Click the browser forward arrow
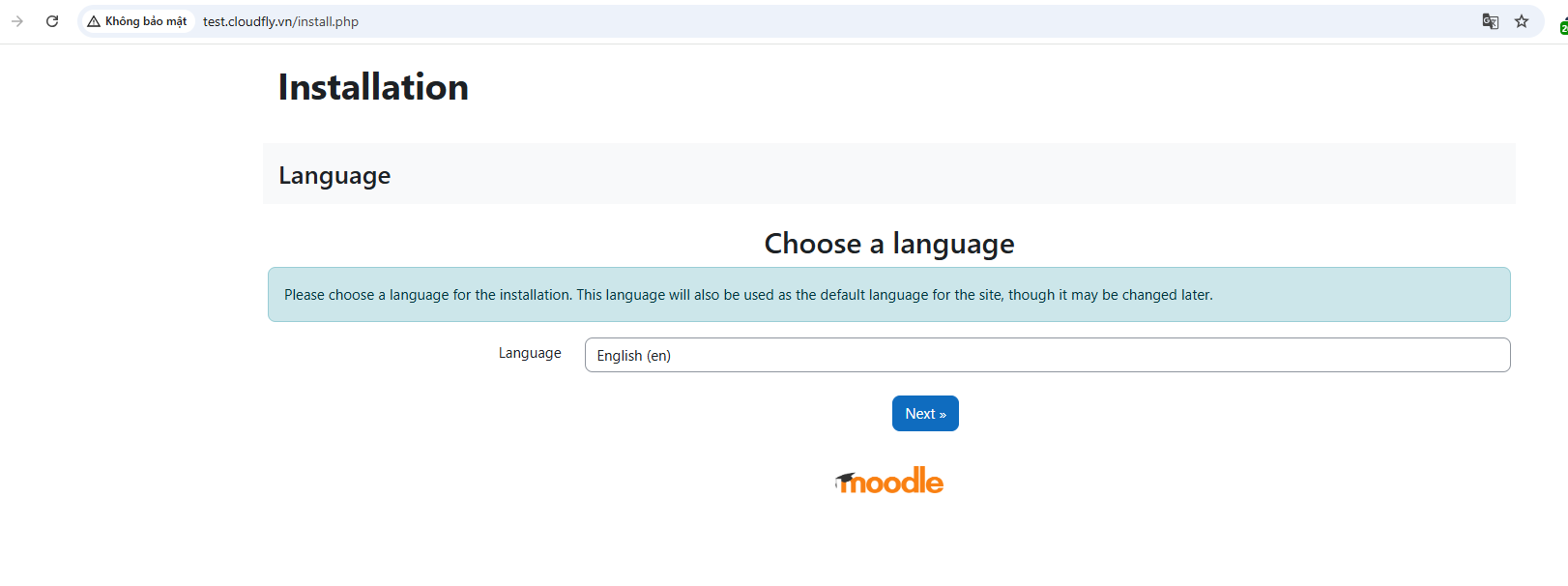 (x=17, y=21)
